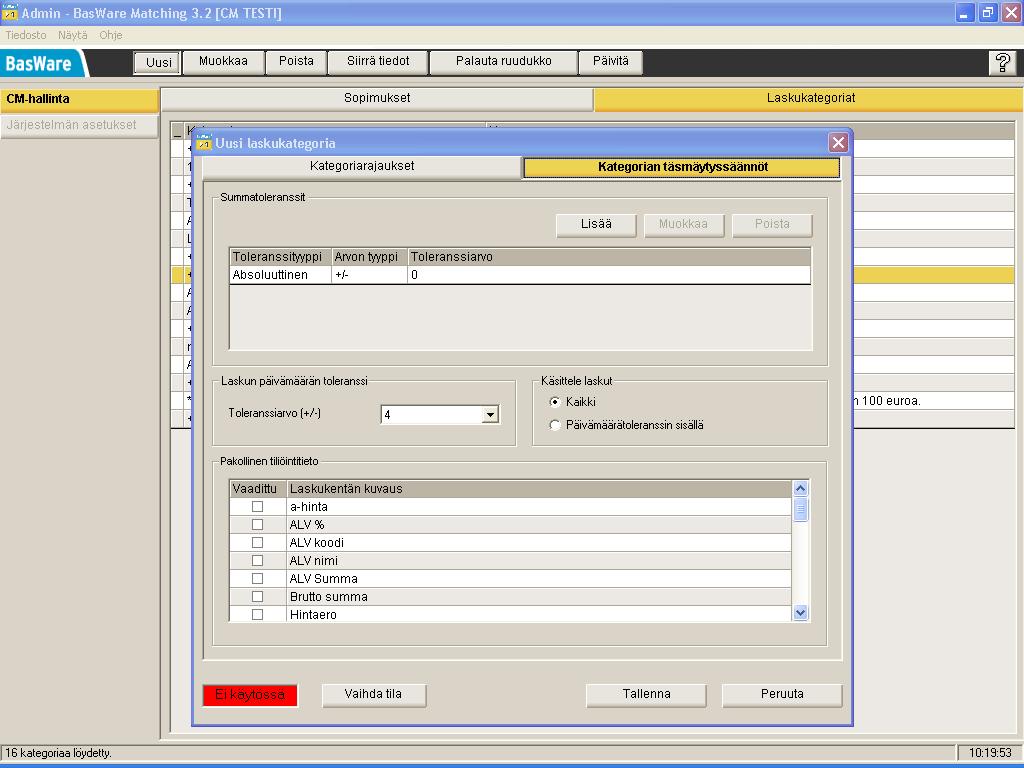Click the main toolbar Muokkaa button
Image resolution: width=1024 pixels, height=768 pixels.
223,62
